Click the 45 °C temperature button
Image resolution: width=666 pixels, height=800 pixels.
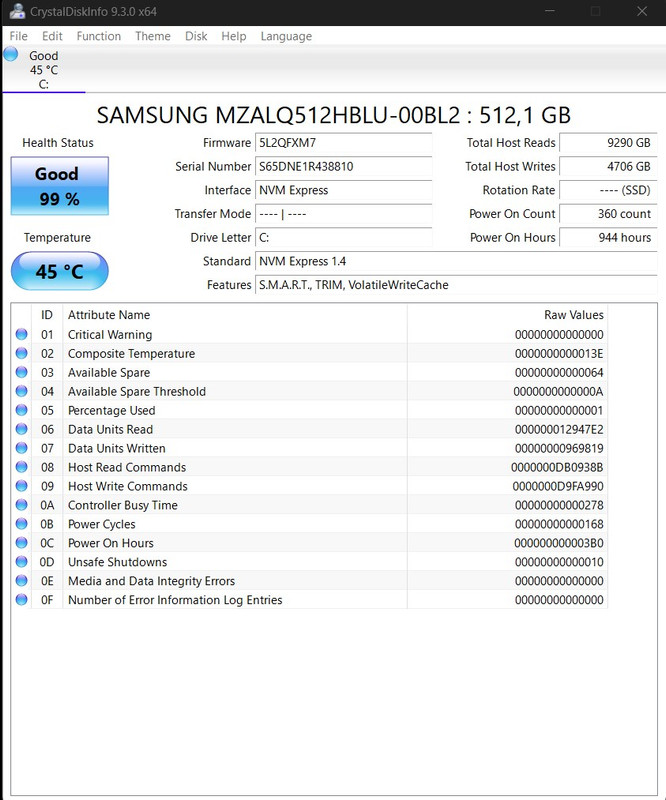coord(60,271)
